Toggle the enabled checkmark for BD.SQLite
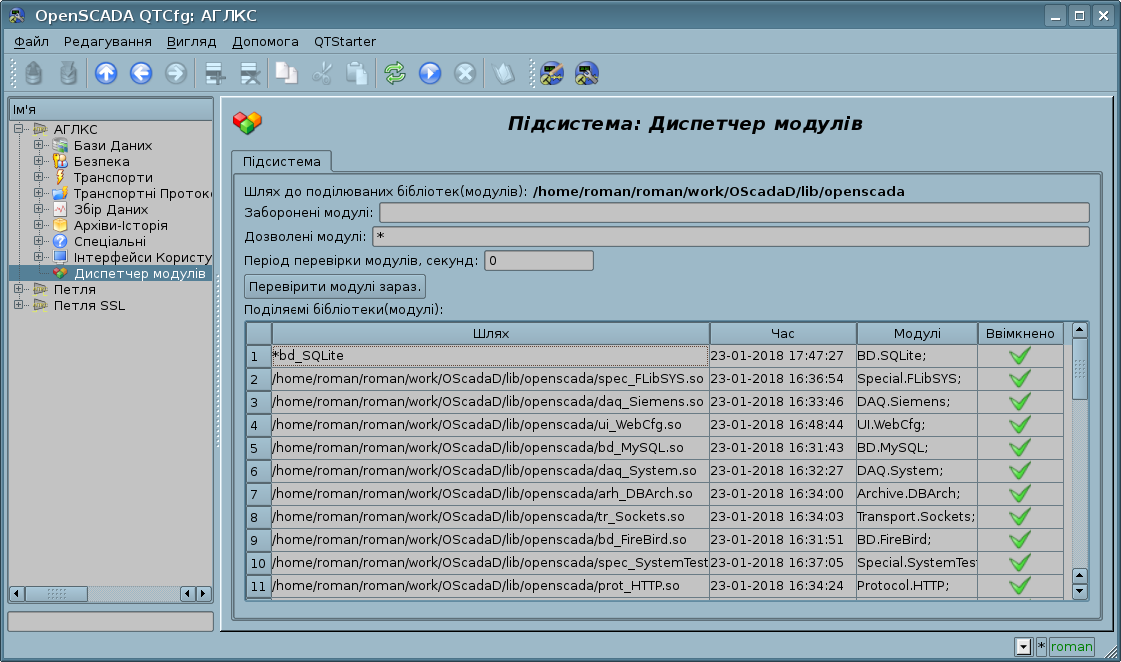Screen dimensions: 1121x662 [x=1019, y=355]
